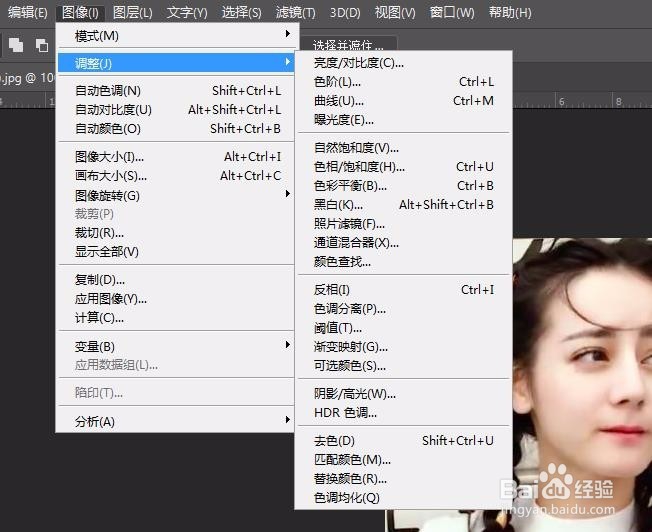Apply 反相(I) invert
652x532 pixels.
point(403,290)
